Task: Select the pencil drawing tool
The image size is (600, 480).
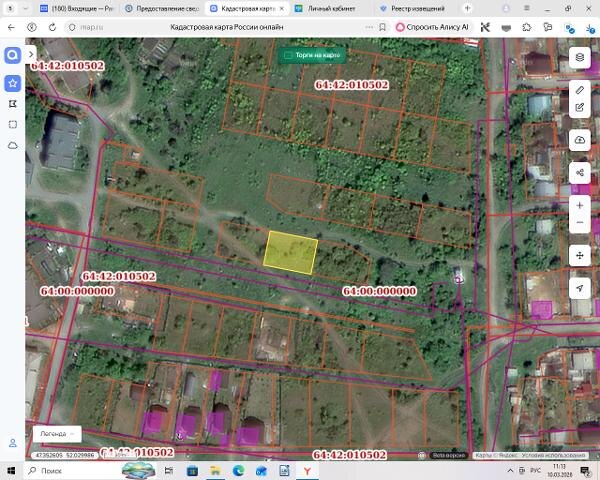Action: [580, 90]
